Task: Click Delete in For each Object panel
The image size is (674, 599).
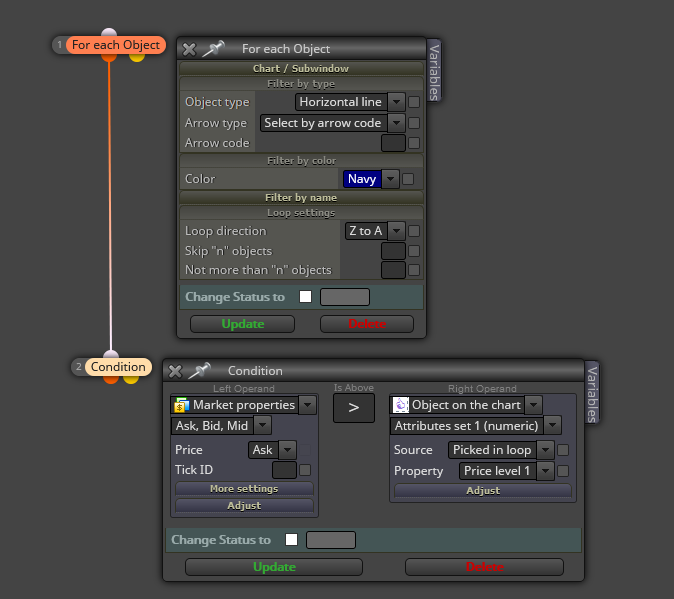Action: (367, 324)
